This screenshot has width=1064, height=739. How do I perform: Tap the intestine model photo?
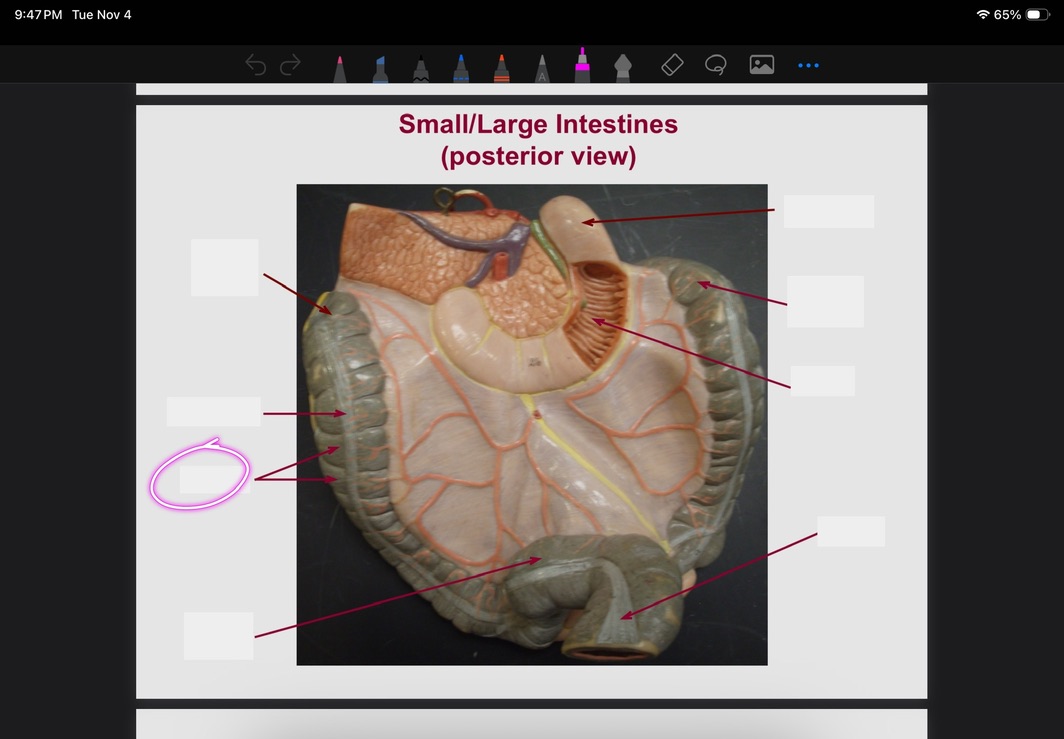point(531,424)
